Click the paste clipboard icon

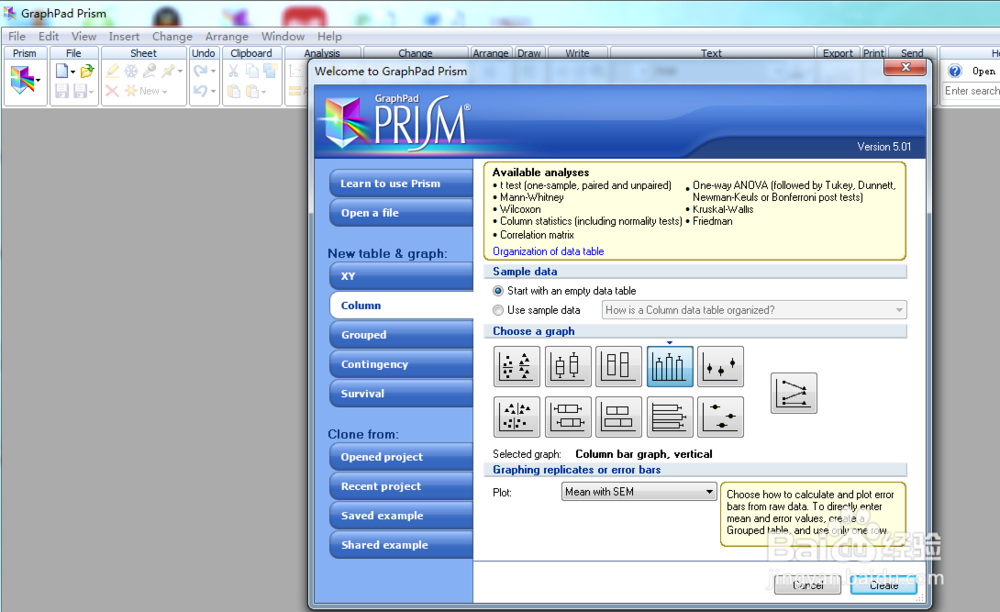tap(233, 91)
